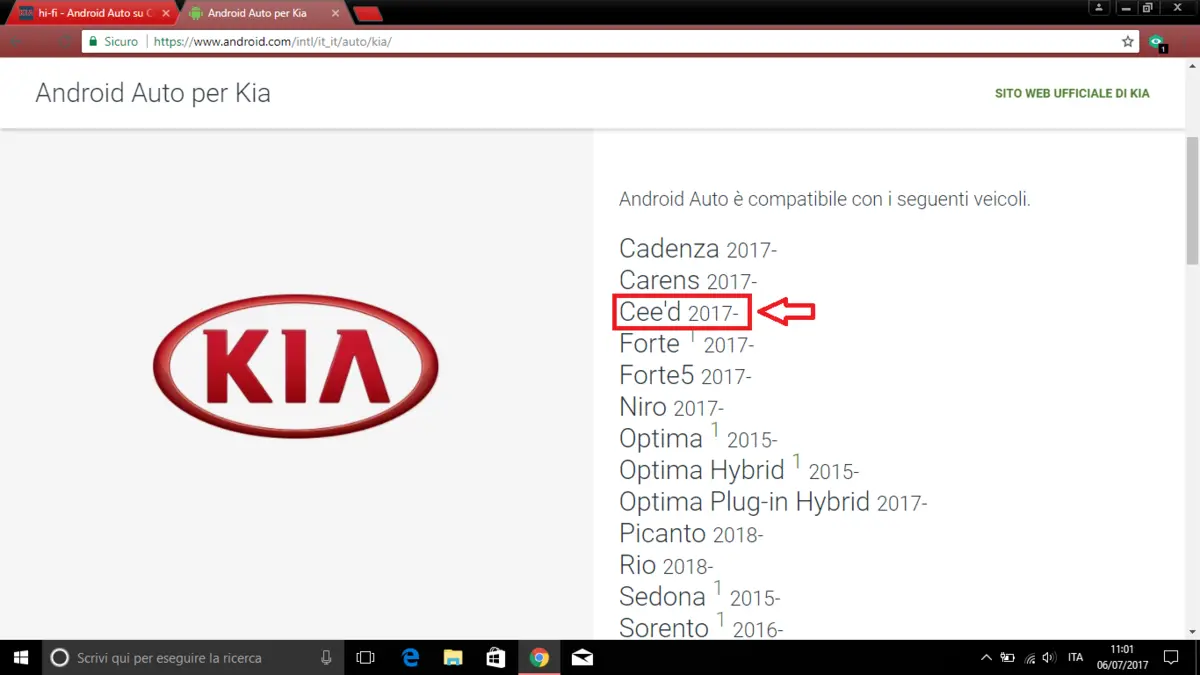The image size is (1200, 675).
Task: Check battery status in system tray
Action: pos(1008,657)
